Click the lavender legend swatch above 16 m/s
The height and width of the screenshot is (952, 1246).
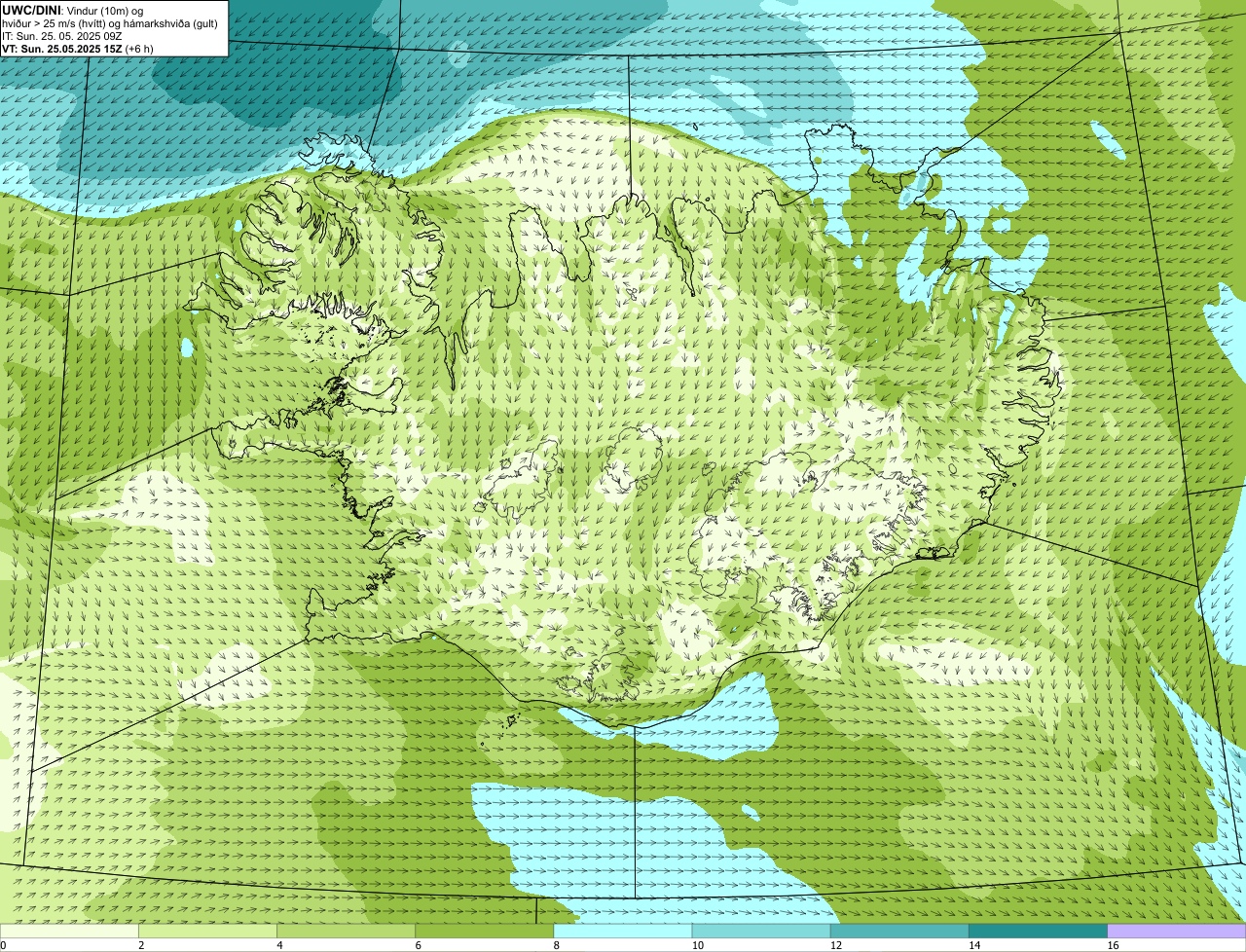click(1177, 931)
